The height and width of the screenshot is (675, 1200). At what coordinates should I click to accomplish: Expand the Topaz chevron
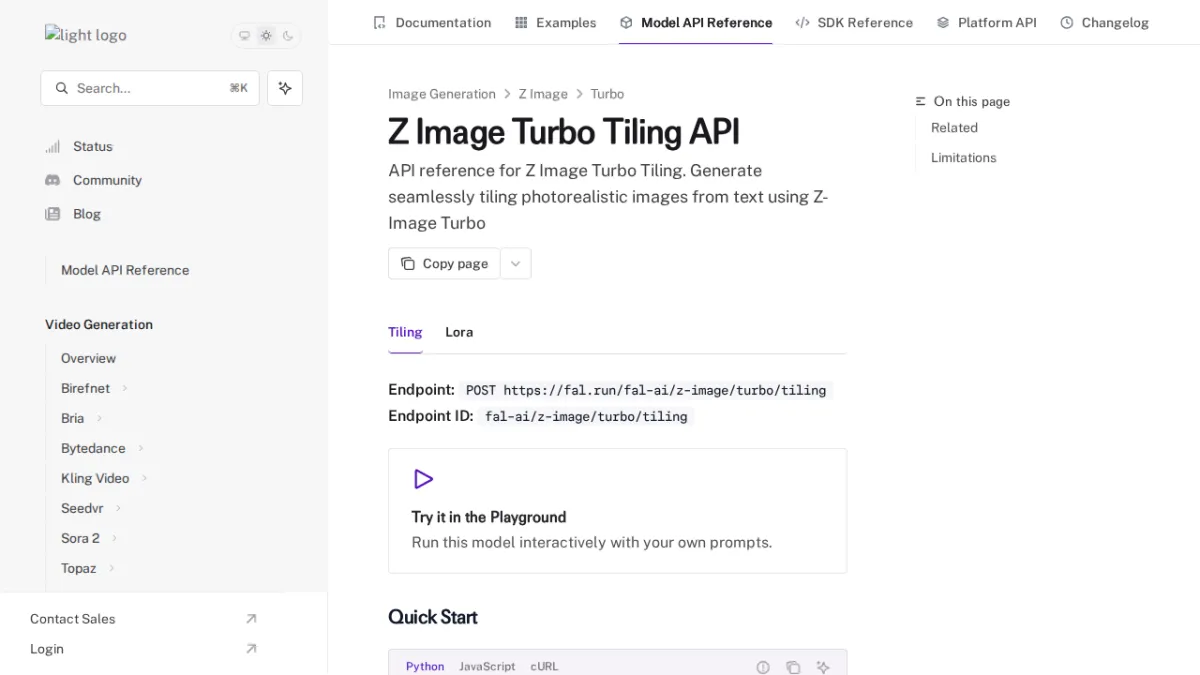coord(111,568)
